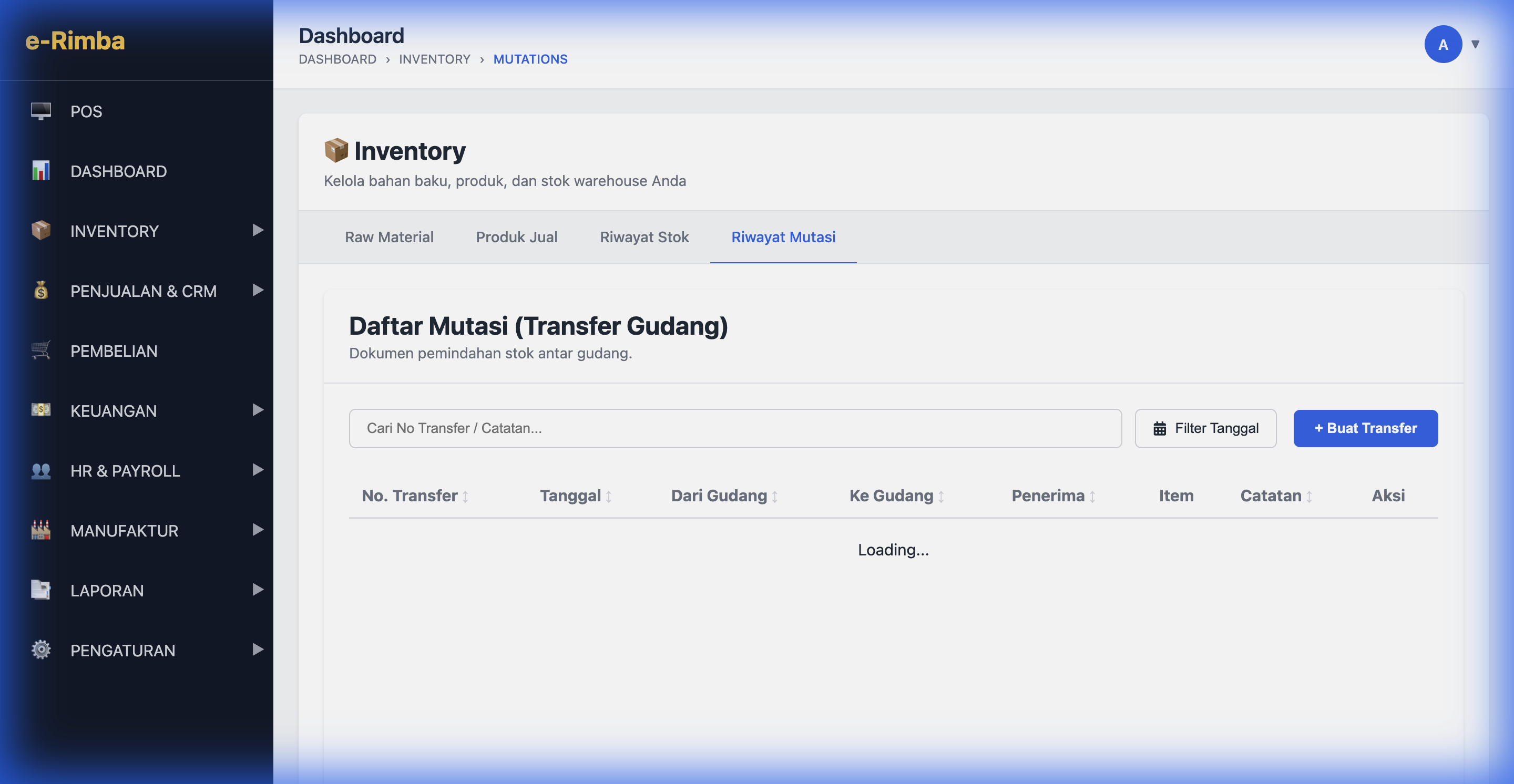This screenshot has height=784, width=1514.
Task: Click the HR & Payroll people icon
Action: click(x=40, y=470)
